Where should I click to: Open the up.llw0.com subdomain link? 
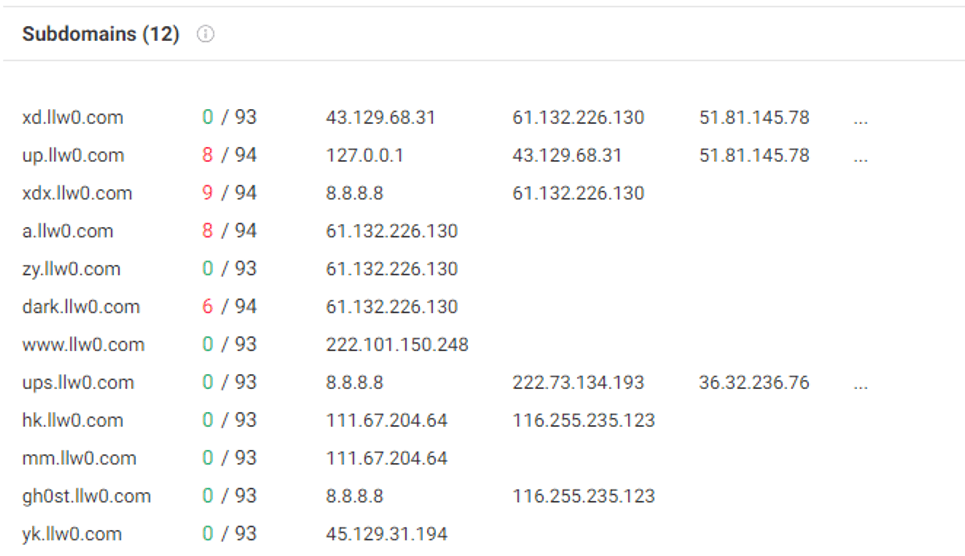(73, 156)
